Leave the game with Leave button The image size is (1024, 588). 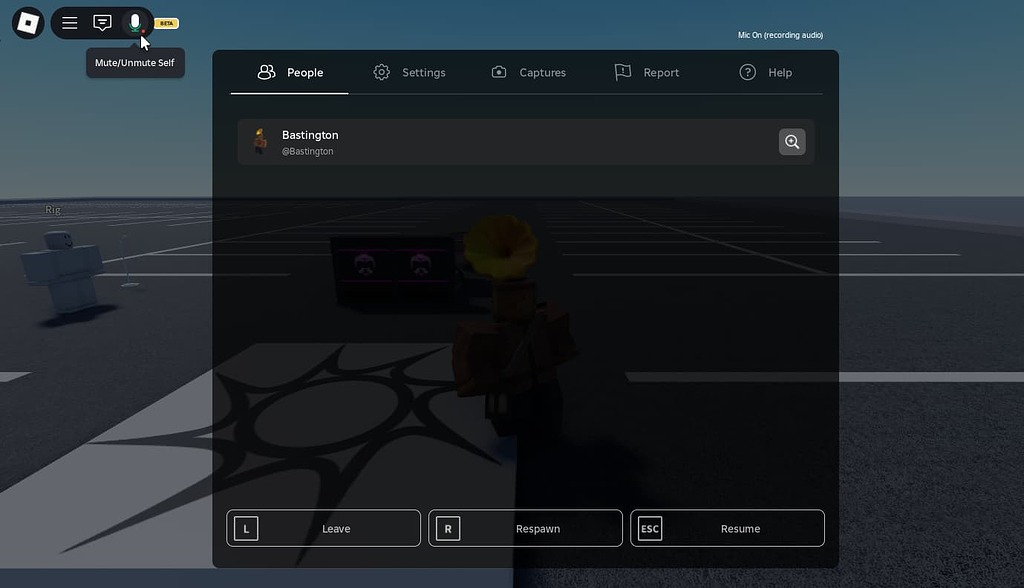coord(323,528)
